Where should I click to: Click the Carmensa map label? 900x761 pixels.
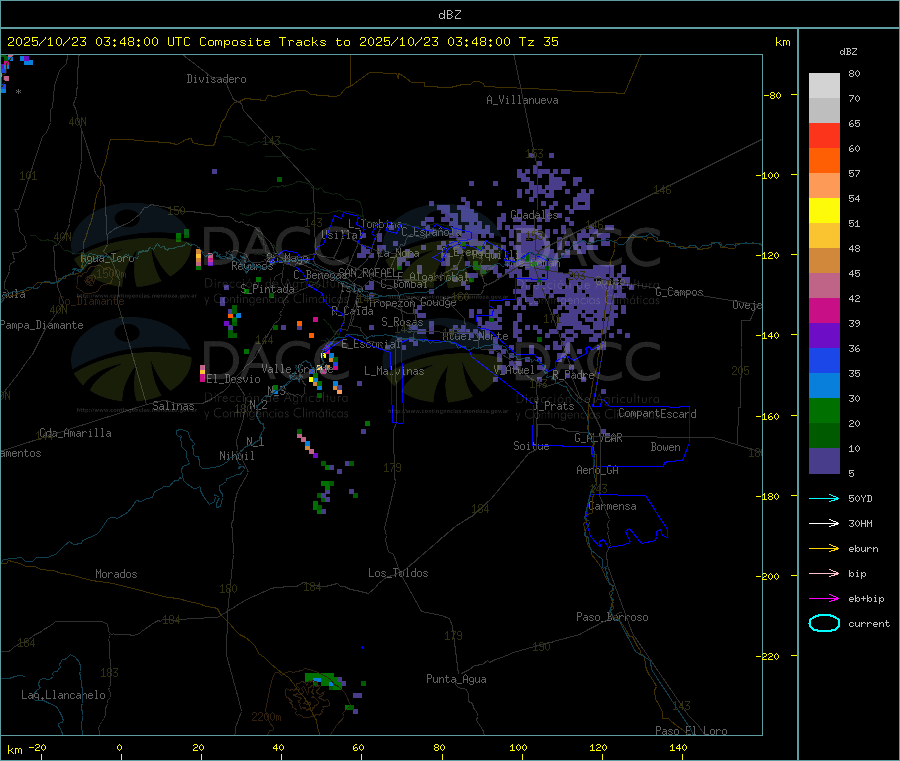[x=612, y=506]
